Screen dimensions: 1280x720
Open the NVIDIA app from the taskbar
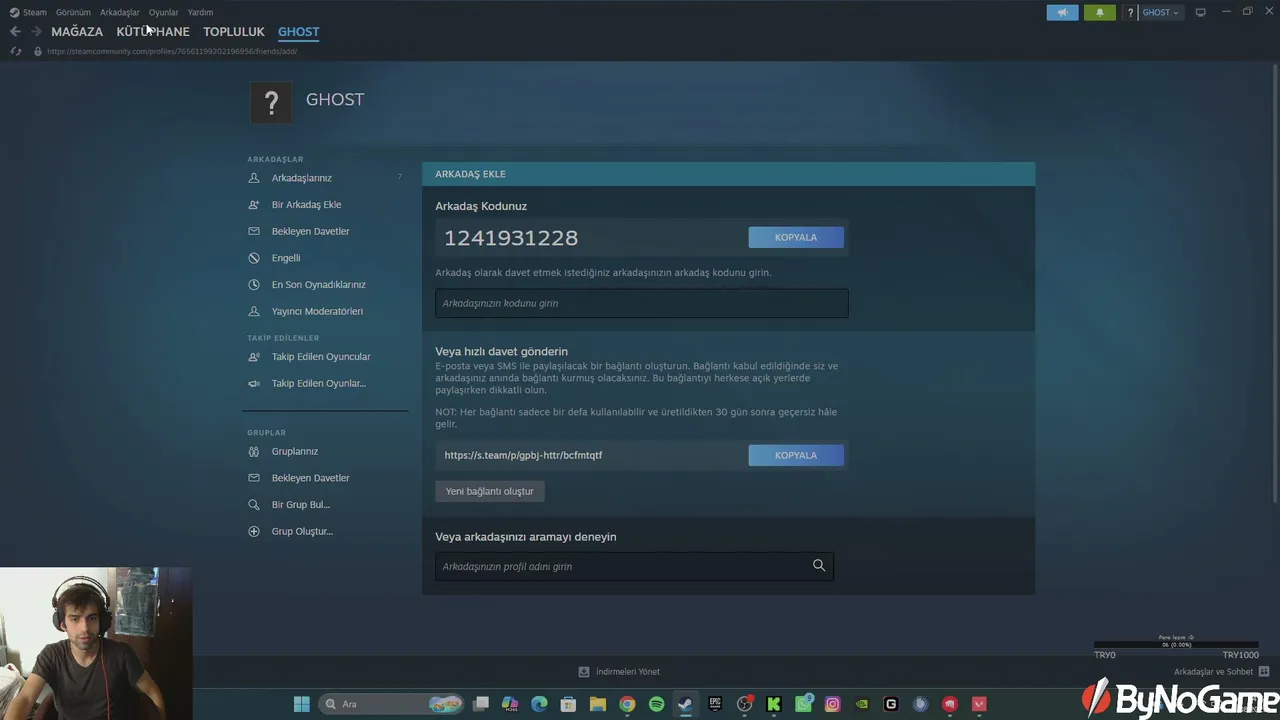[862, 704]
